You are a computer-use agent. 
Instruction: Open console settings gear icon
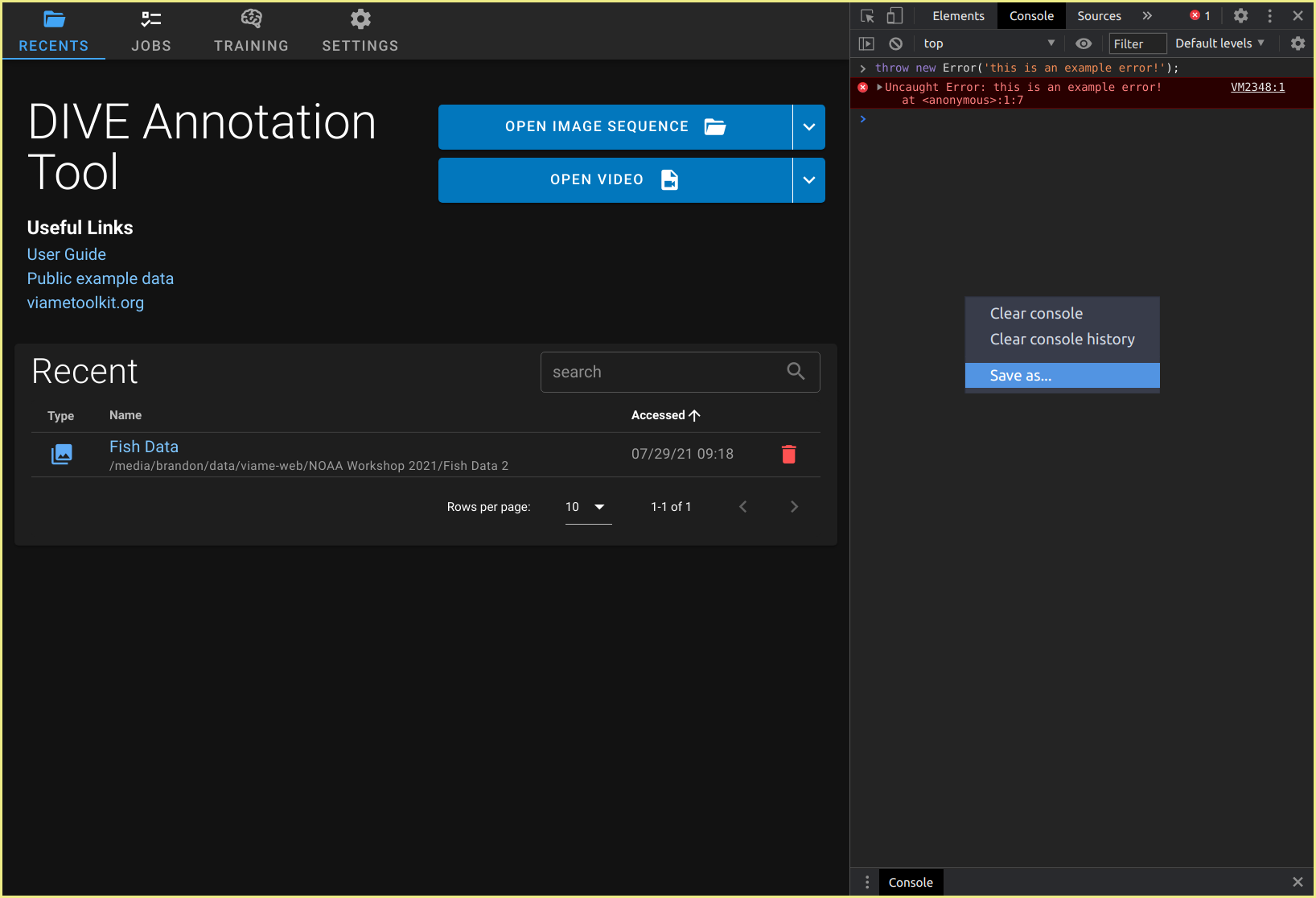coord(1298,43)
